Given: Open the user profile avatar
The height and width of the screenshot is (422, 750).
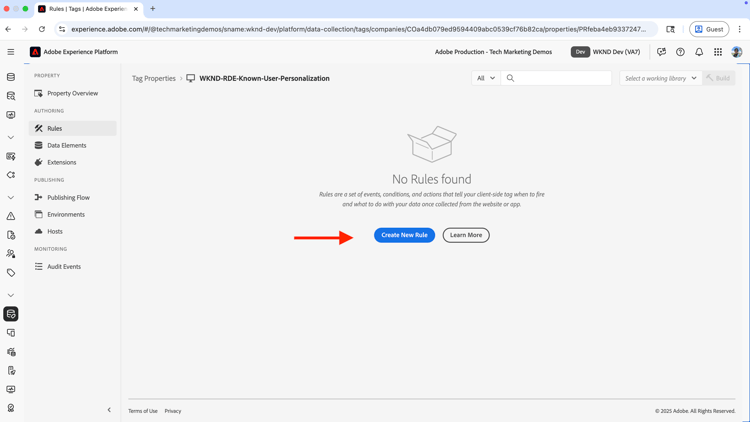Looking at the screenshot, I should tap(737, 52).
